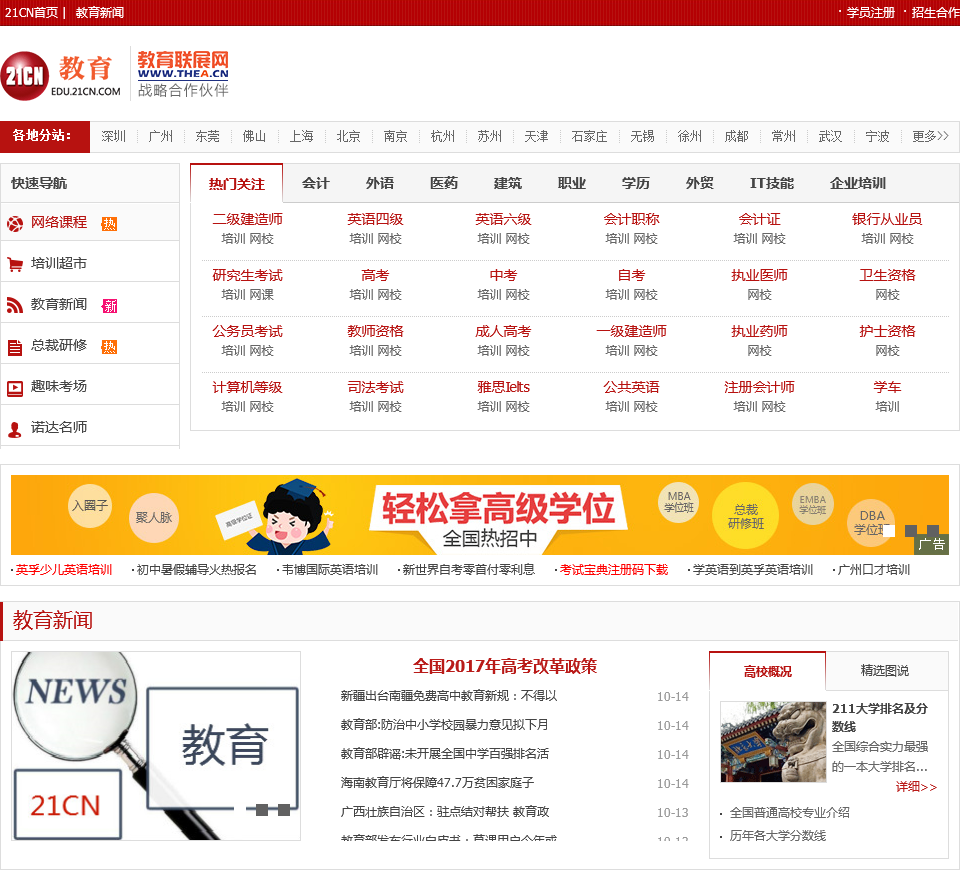Open 公务员考试 link

click(247, 331)
